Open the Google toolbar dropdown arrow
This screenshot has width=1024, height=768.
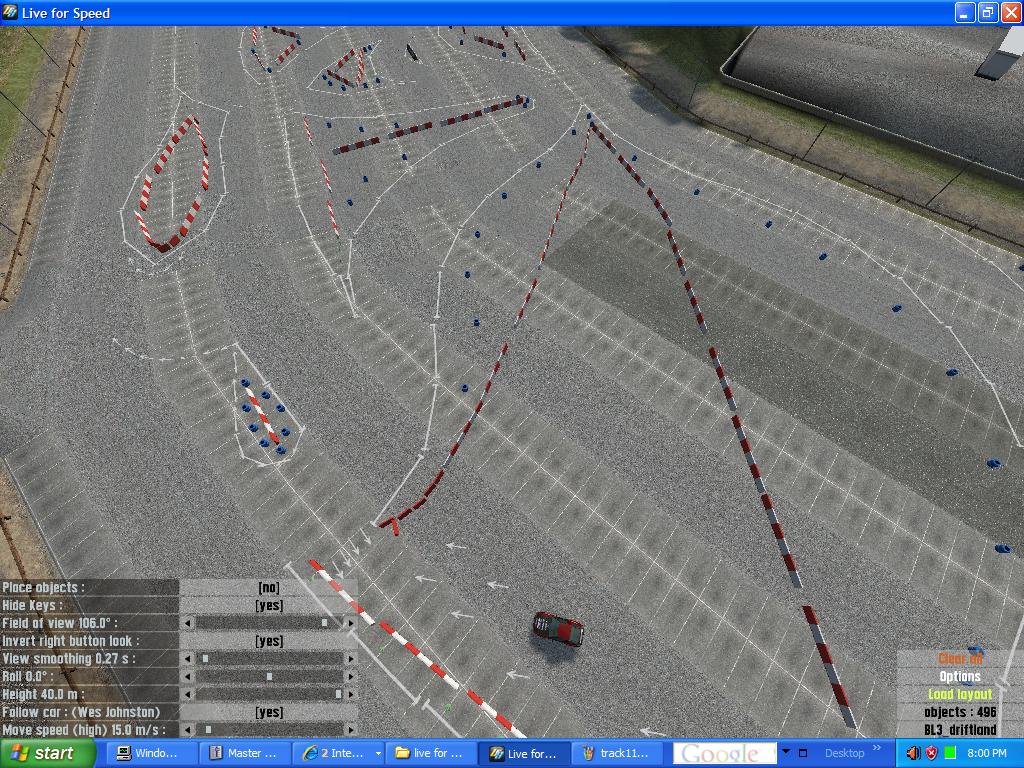click(x=786, y=752)
